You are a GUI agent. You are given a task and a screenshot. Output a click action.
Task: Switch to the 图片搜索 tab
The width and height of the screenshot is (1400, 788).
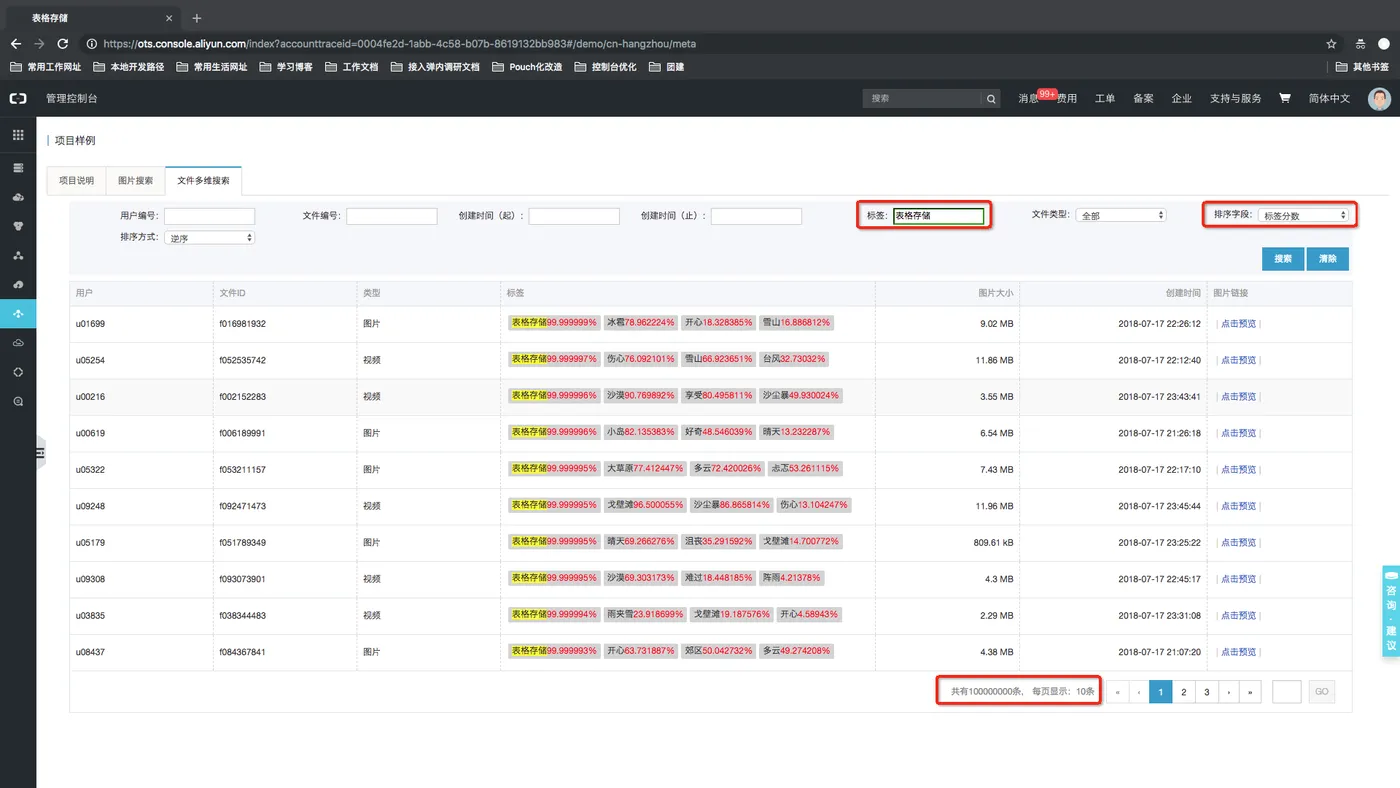pos(135,180)
